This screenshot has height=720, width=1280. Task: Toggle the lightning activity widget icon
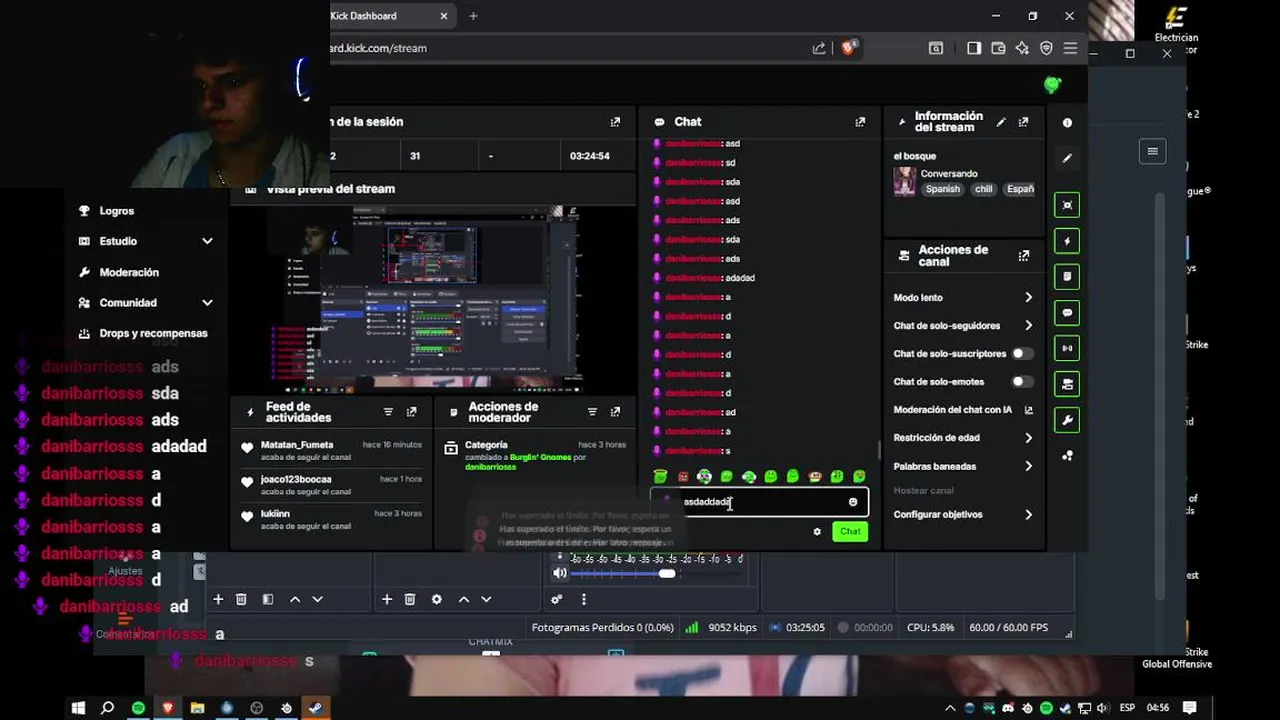pyautogui.click(x=1067, y=241)
